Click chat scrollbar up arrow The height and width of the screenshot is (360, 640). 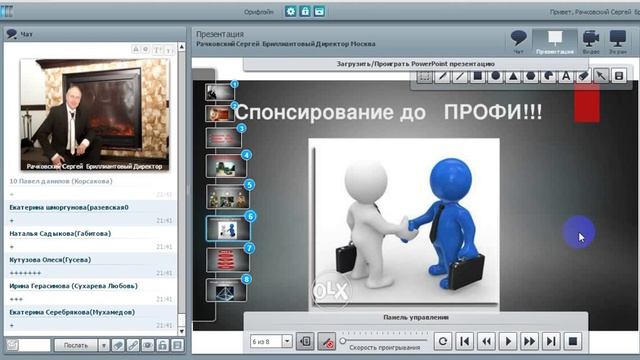182,47
